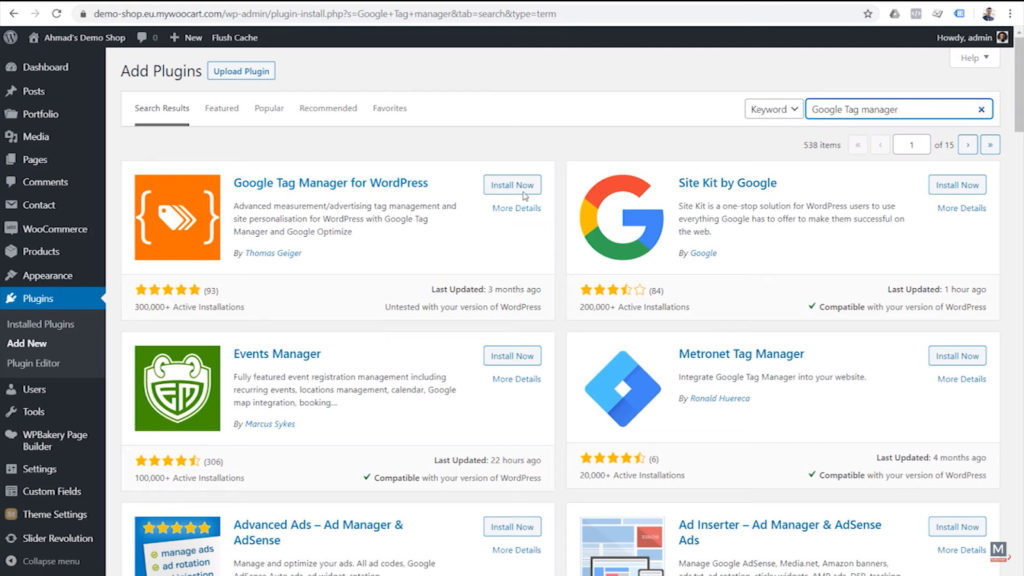
Task: Install Site Kit by Google
Action: coord(956,184)
